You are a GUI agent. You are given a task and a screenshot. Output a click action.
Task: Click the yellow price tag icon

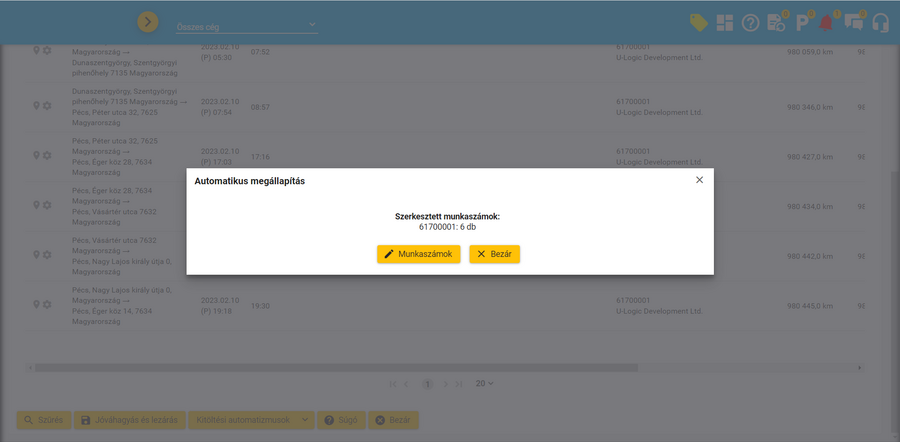699,22
